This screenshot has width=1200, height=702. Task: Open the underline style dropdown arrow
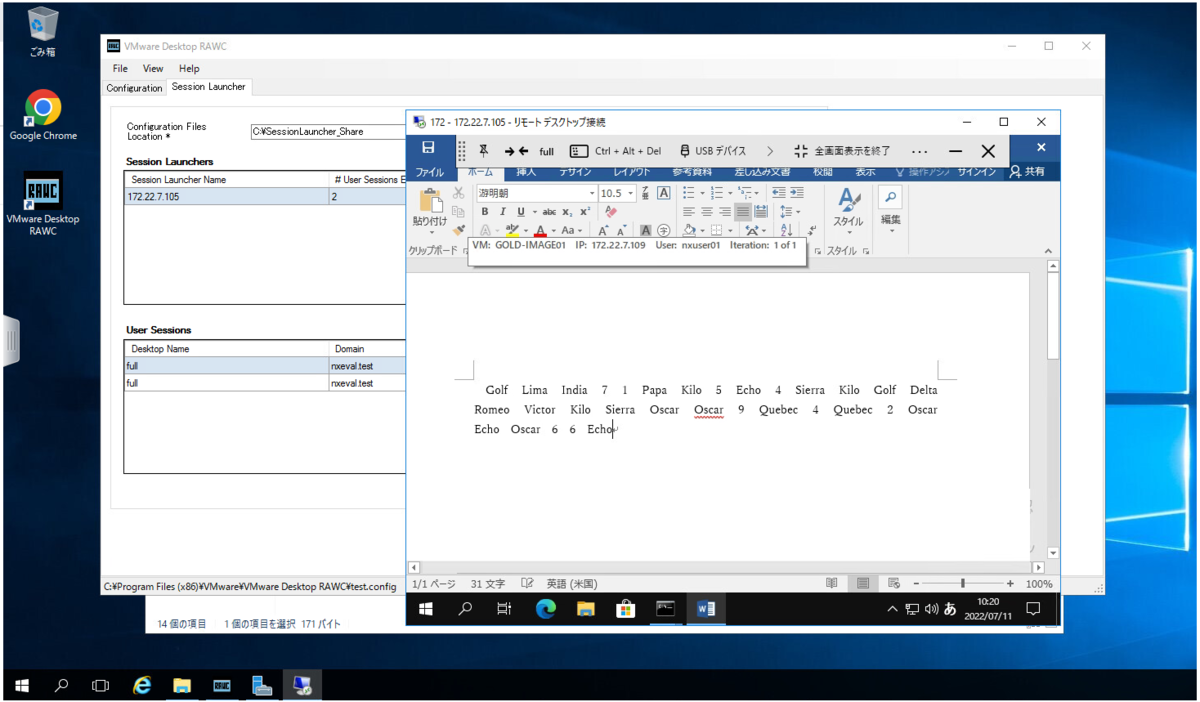pyautogui.click(x=534, y=212)
